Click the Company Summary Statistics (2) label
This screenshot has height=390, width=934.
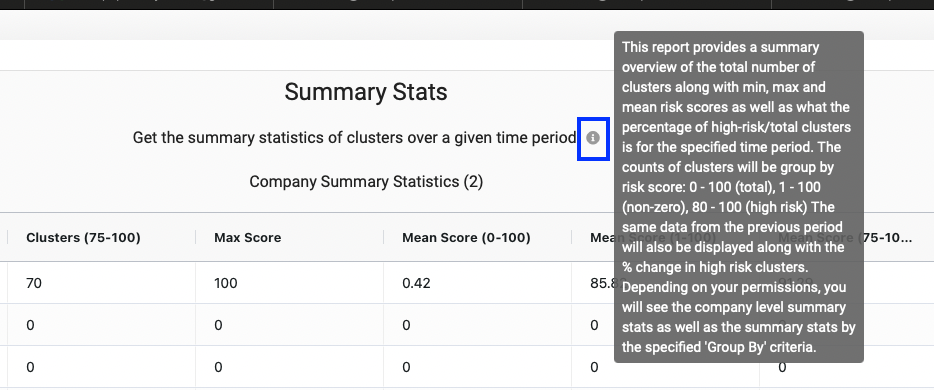[366, 182]
